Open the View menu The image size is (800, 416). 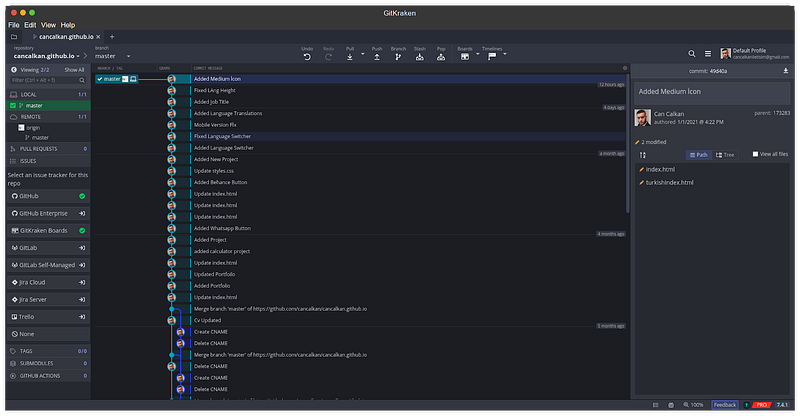pos(46,24)
